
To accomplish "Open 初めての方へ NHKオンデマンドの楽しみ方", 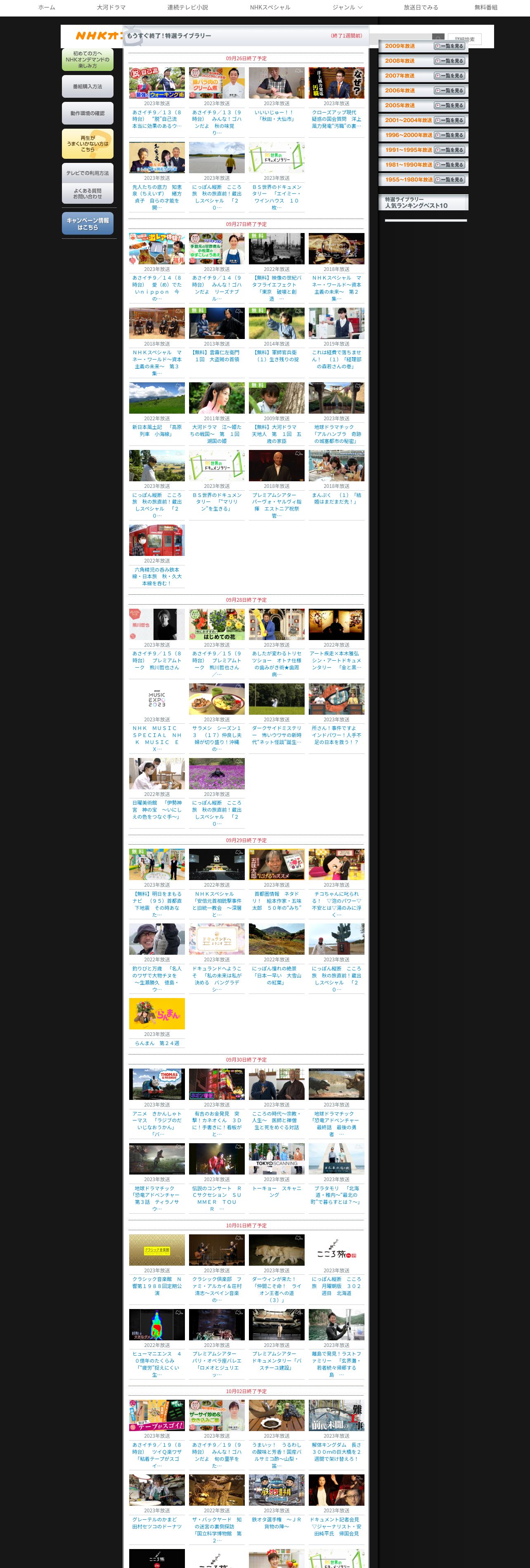I will pyautogui.click(x=88, y=60).
